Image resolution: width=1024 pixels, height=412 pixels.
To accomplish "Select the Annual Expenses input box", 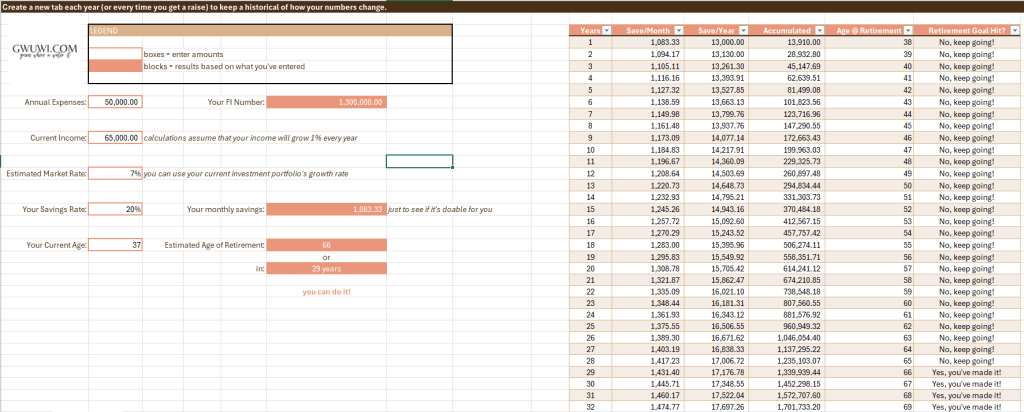I will coord(115,102).
